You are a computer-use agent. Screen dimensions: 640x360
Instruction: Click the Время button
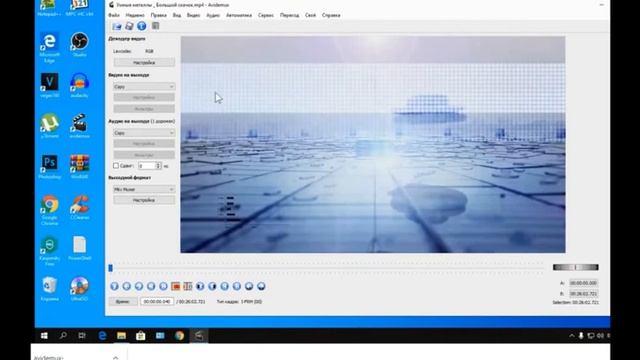click(123, 302)
